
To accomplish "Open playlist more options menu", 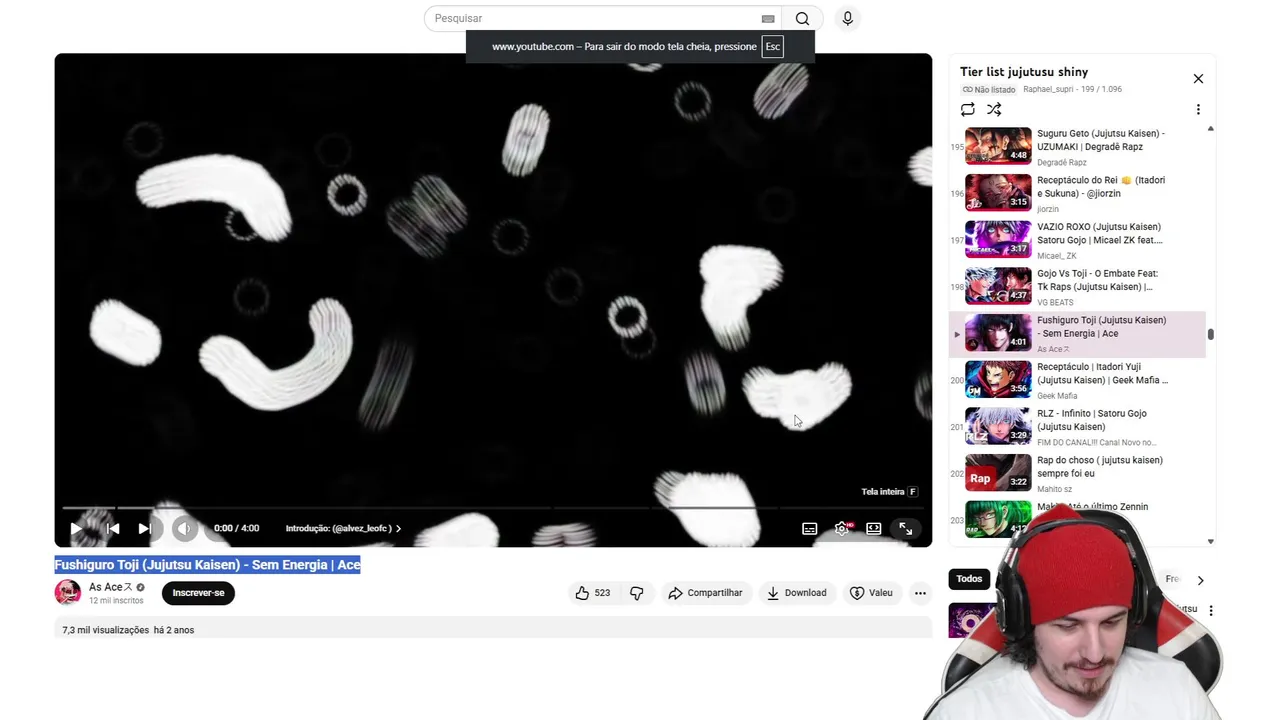I will tap(1198, 109).
